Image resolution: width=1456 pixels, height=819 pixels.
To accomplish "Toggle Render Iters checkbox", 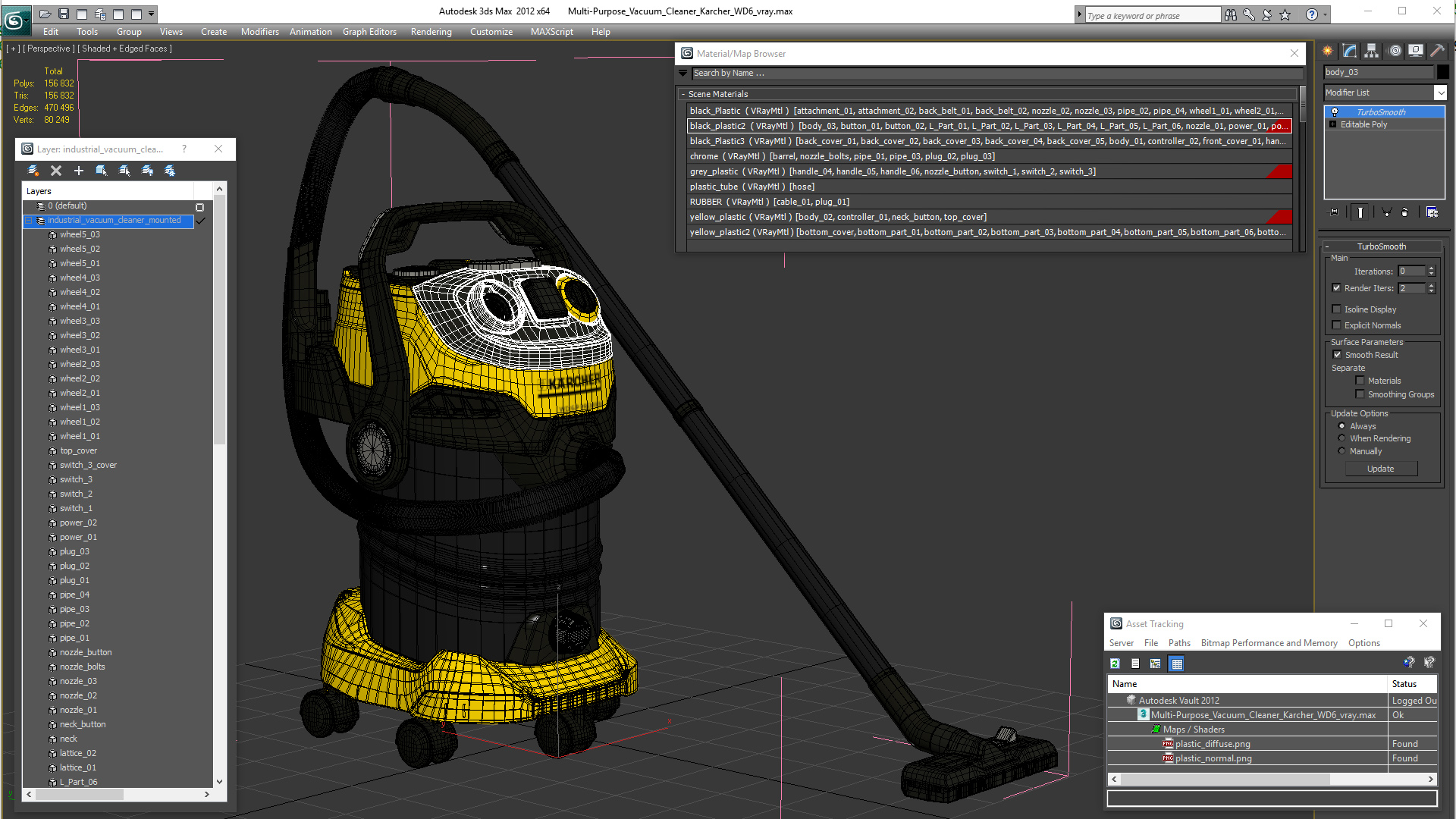I will coord(1337,288).
